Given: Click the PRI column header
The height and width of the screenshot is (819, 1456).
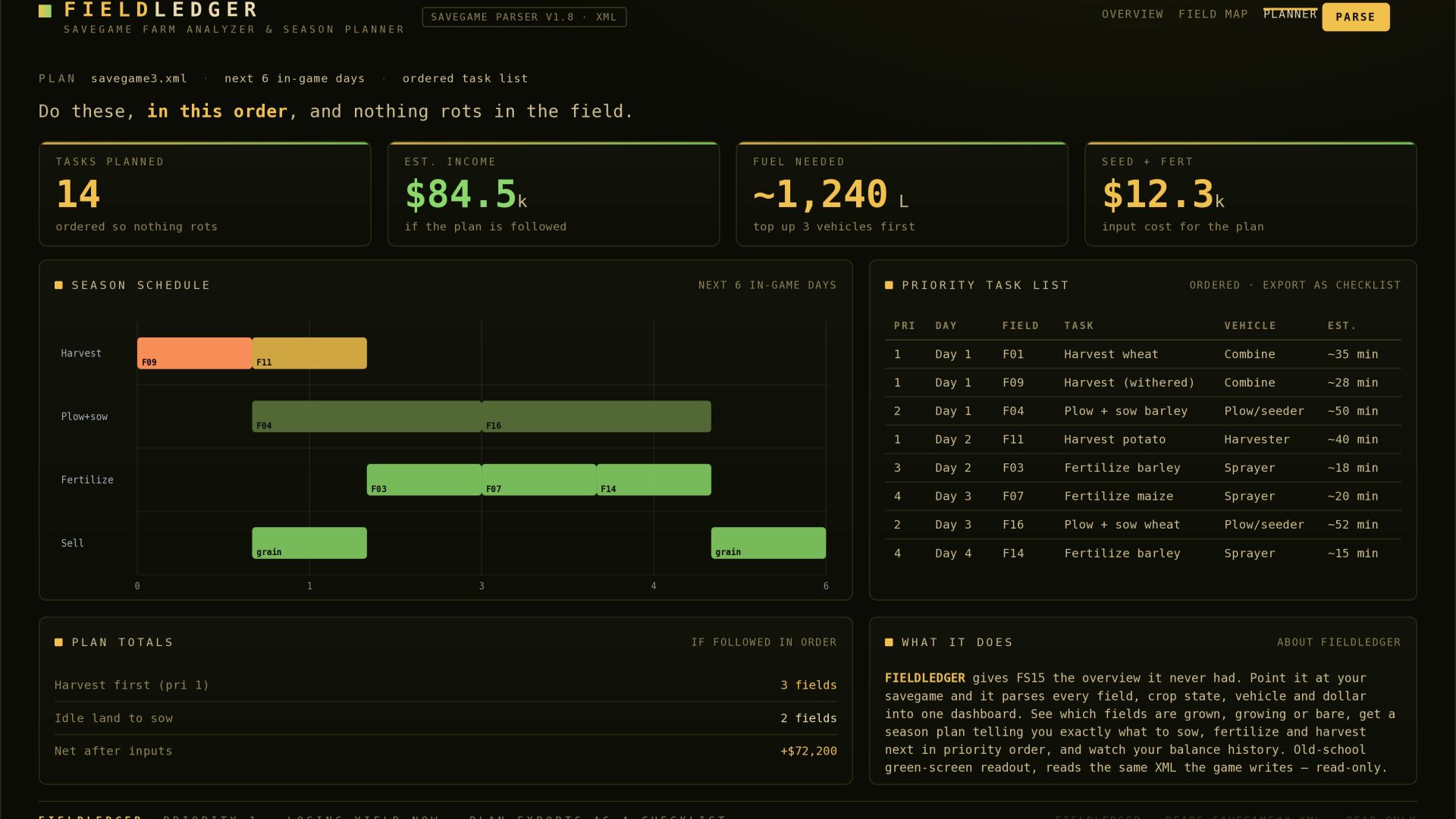Looking at the screenshot, I should [x=905, y=326].
